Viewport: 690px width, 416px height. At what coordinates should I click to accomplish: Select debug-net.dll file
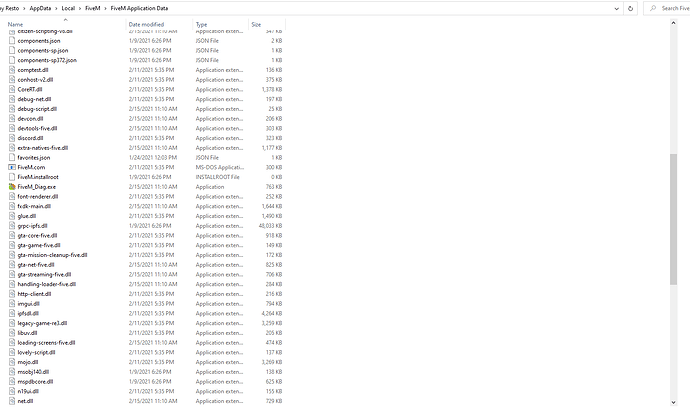[x=34, y=99]
